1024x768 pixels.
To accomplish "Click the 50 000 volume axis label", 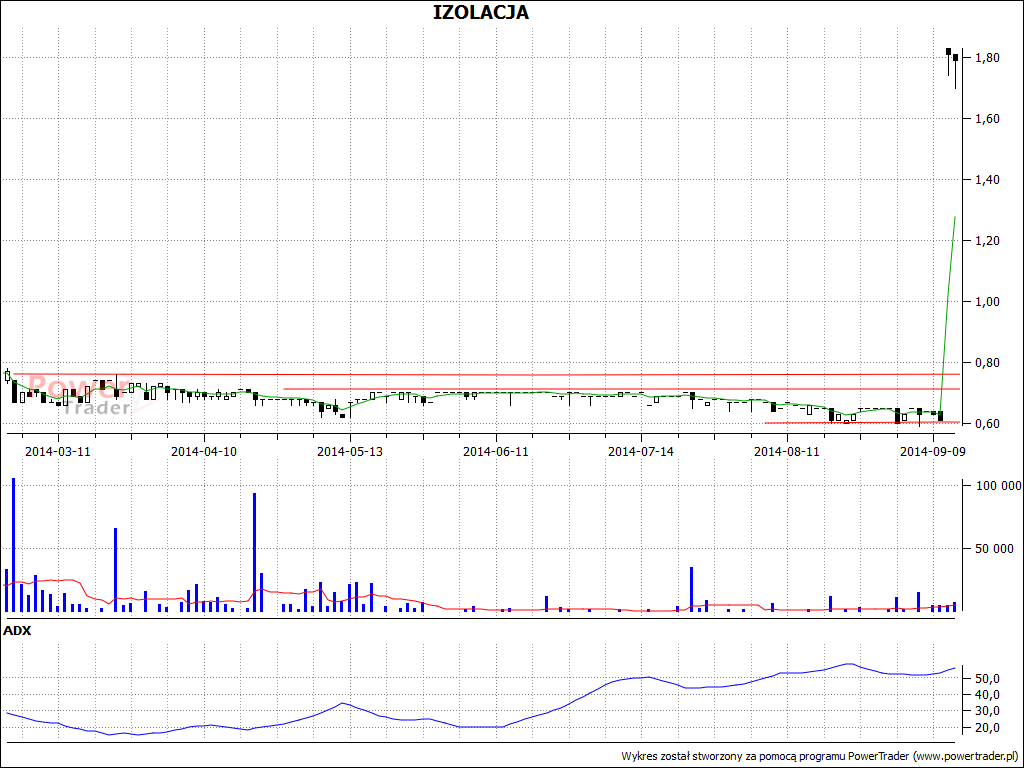I will click(x=995, y=549).
